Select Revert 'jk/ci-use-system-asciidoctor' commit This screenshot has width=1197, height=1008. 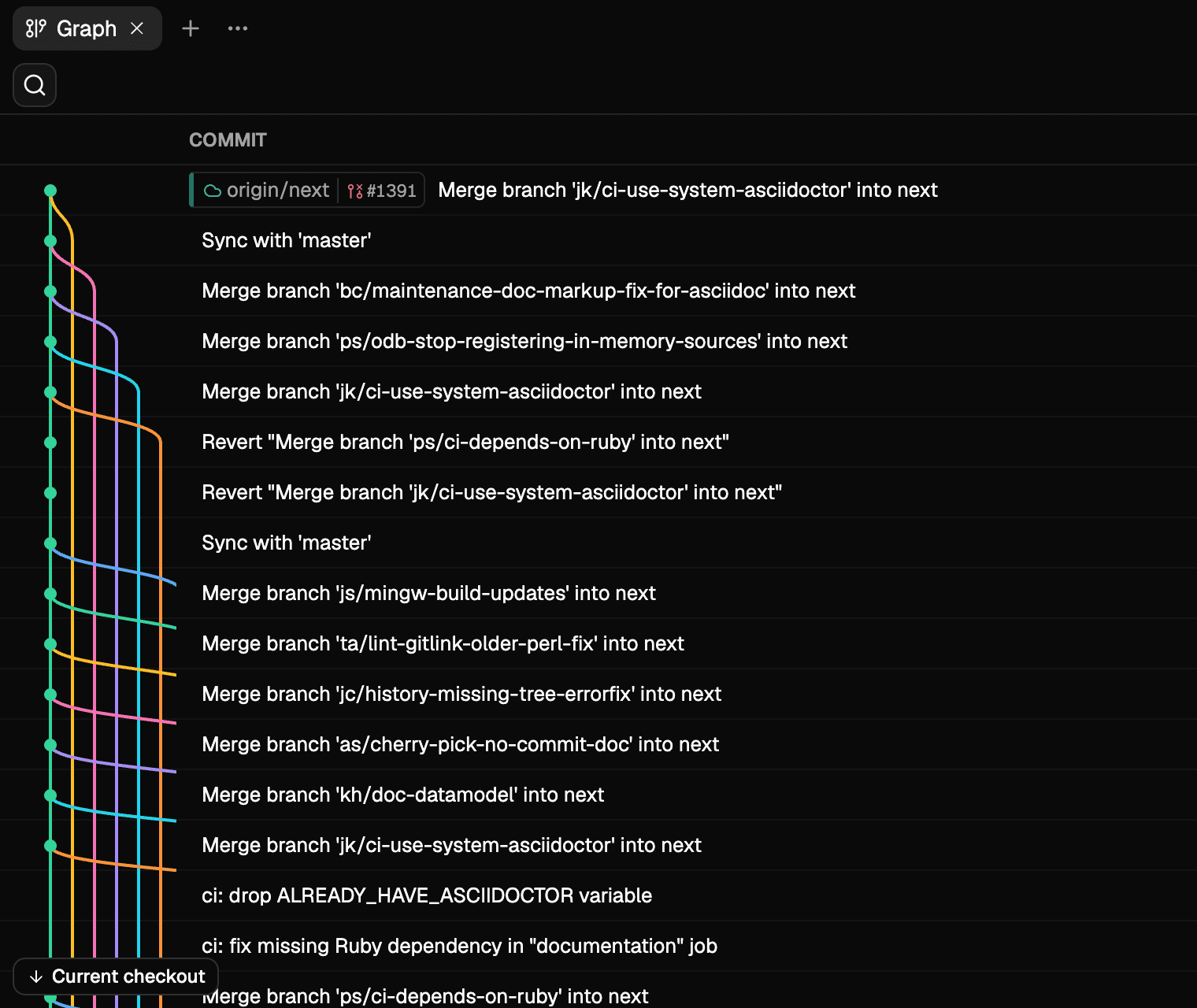[x=598, y=492]
